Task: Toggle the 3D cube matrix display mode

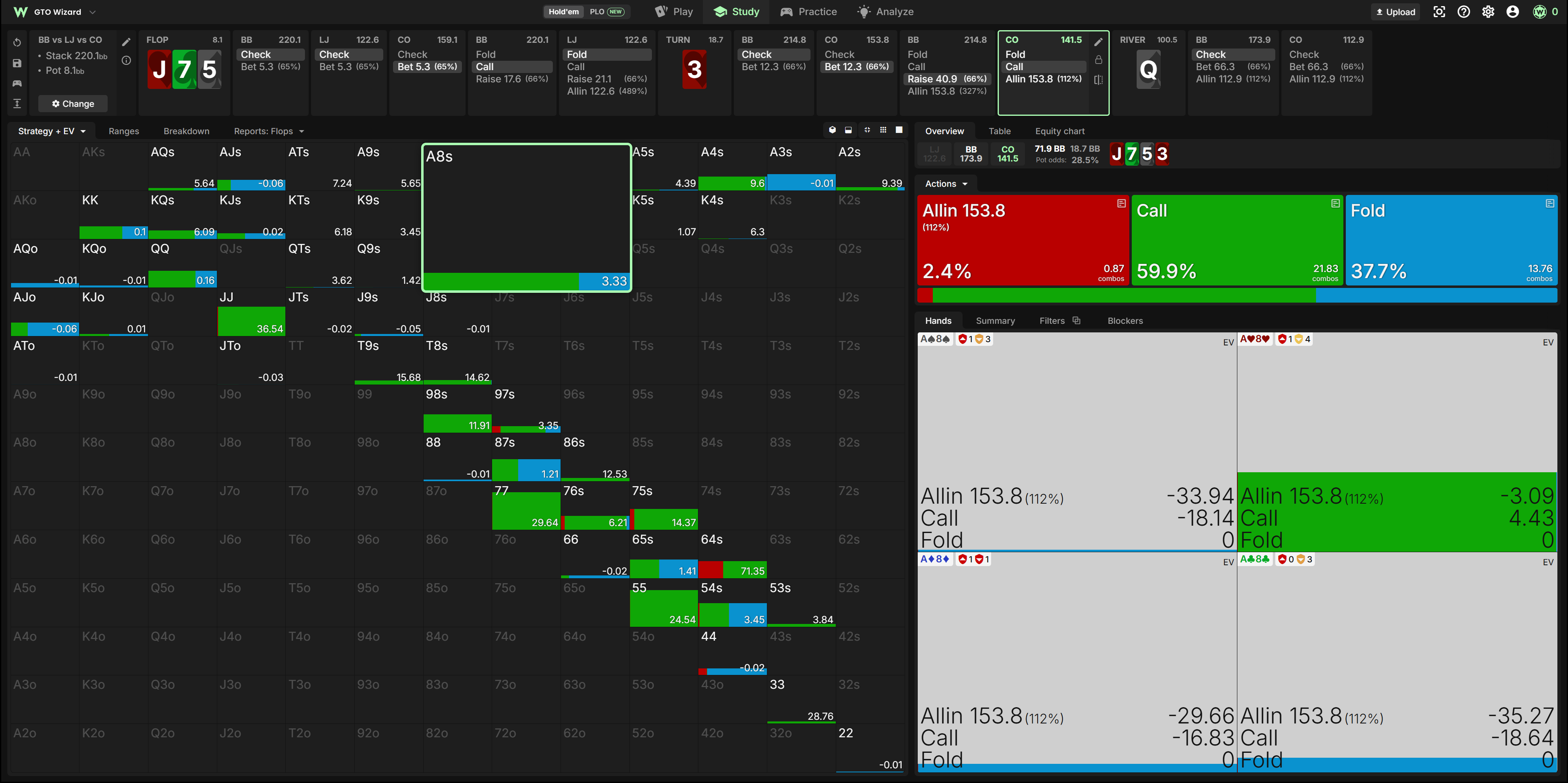Action: [x=832, y=130]
